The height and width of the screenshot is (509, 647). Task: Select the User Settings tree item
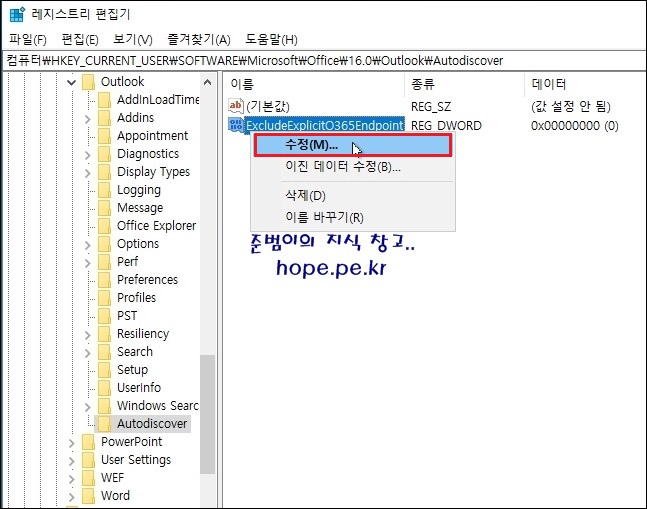tap(136, 460)
